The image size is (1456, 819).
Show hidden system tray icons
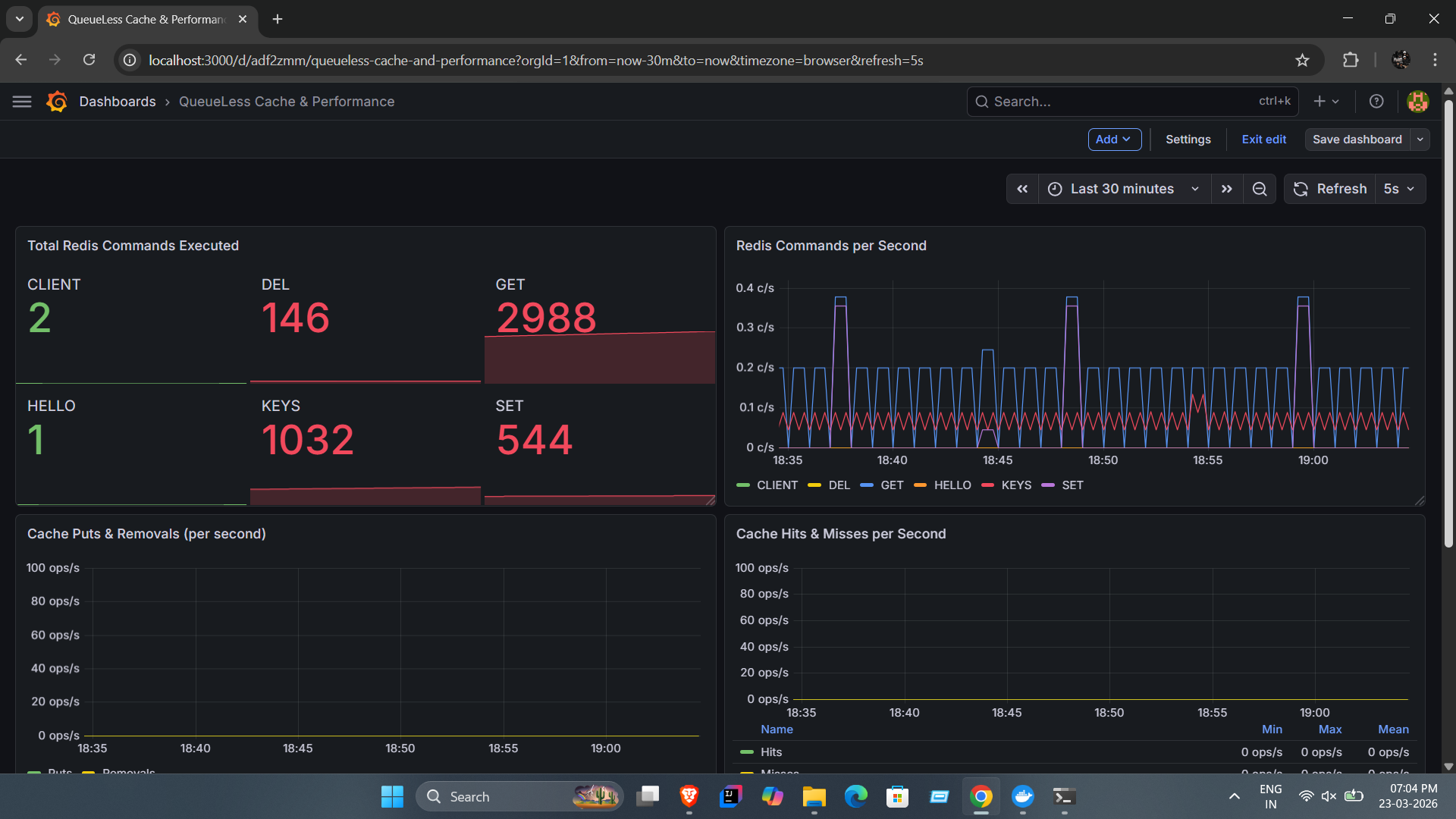point(1235,796)
